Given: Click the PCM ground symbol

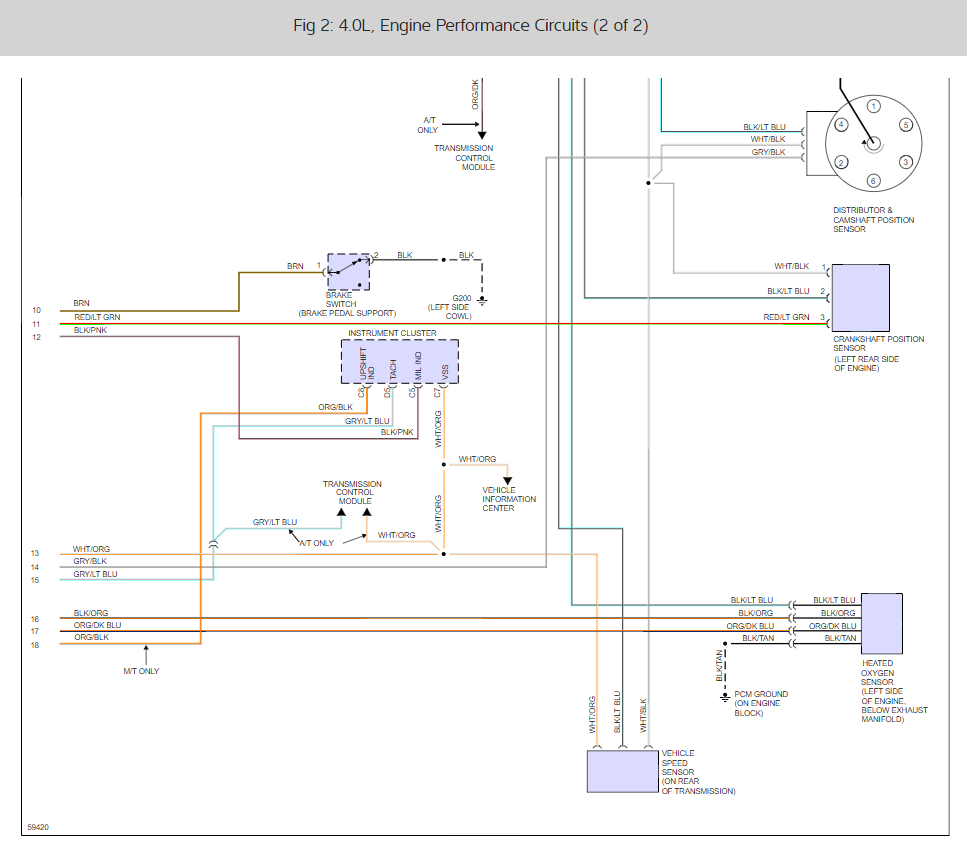Looking at the screenshot, I should (x=725, y=697).
